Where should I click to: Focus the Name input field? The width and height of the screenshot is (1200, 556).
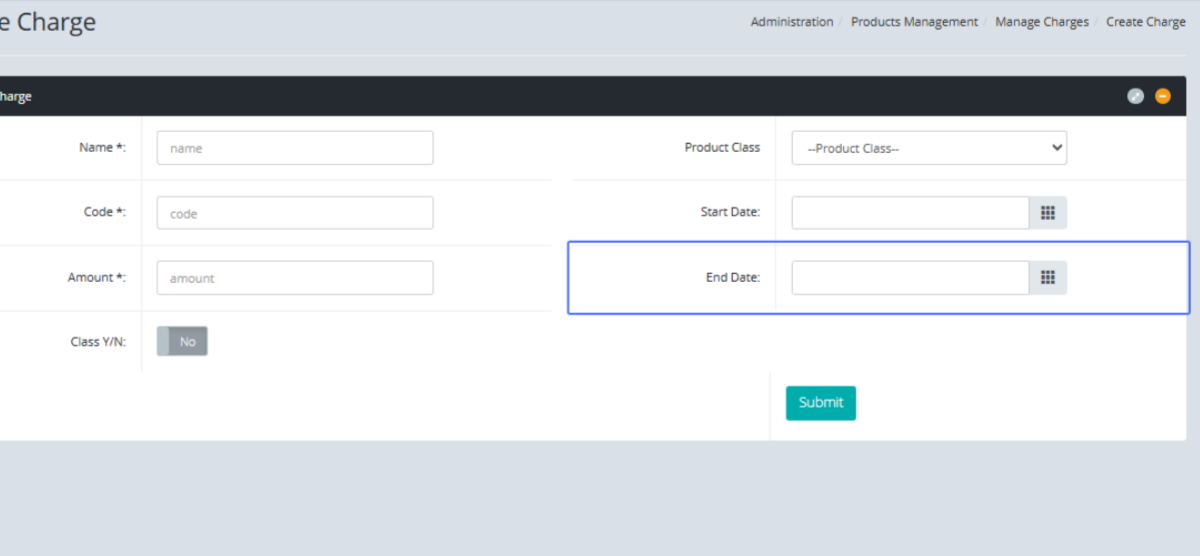(x=295, y=148)
